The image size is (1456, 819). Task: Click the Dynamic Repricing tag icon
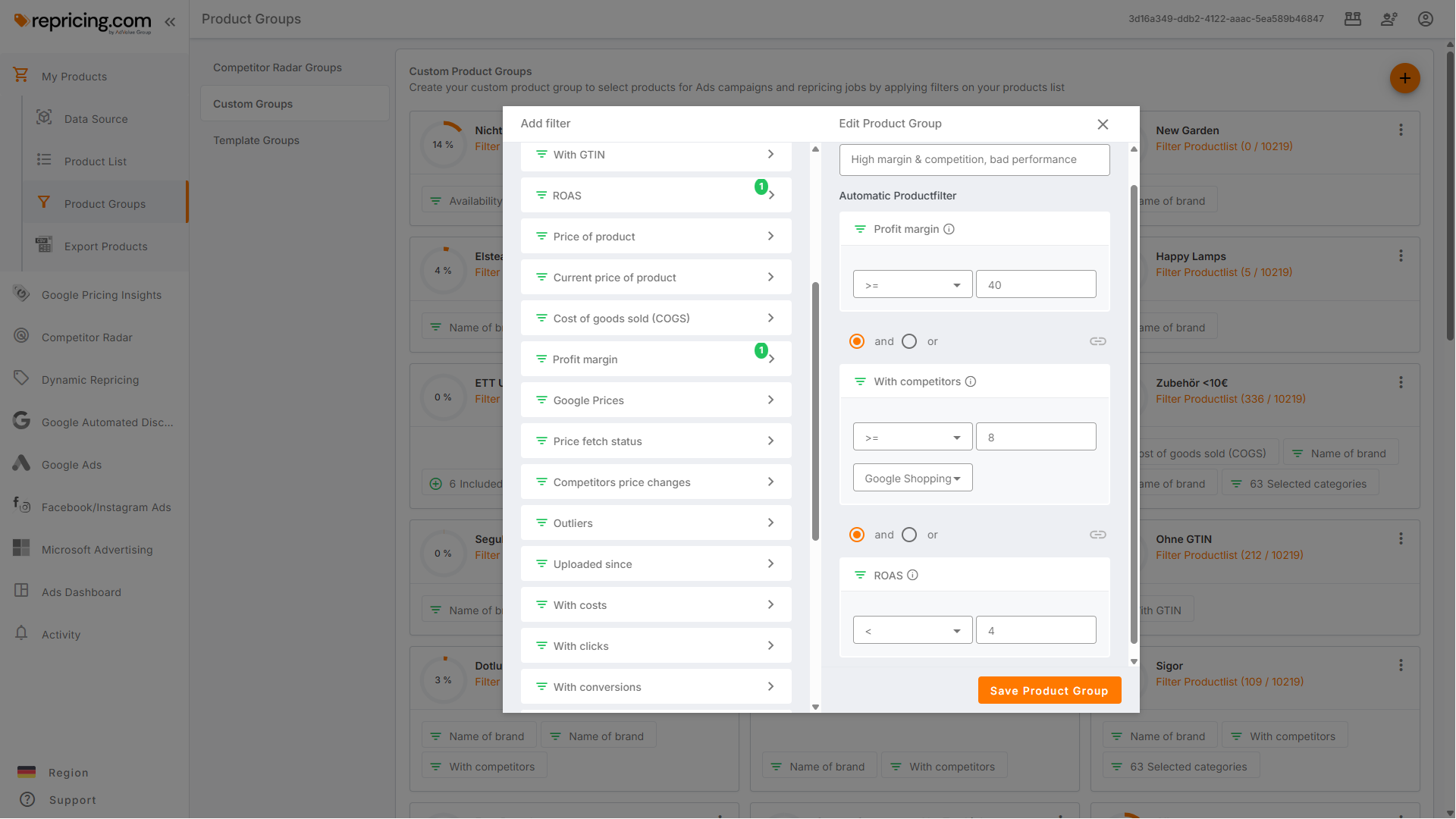[x=21, y=378]
